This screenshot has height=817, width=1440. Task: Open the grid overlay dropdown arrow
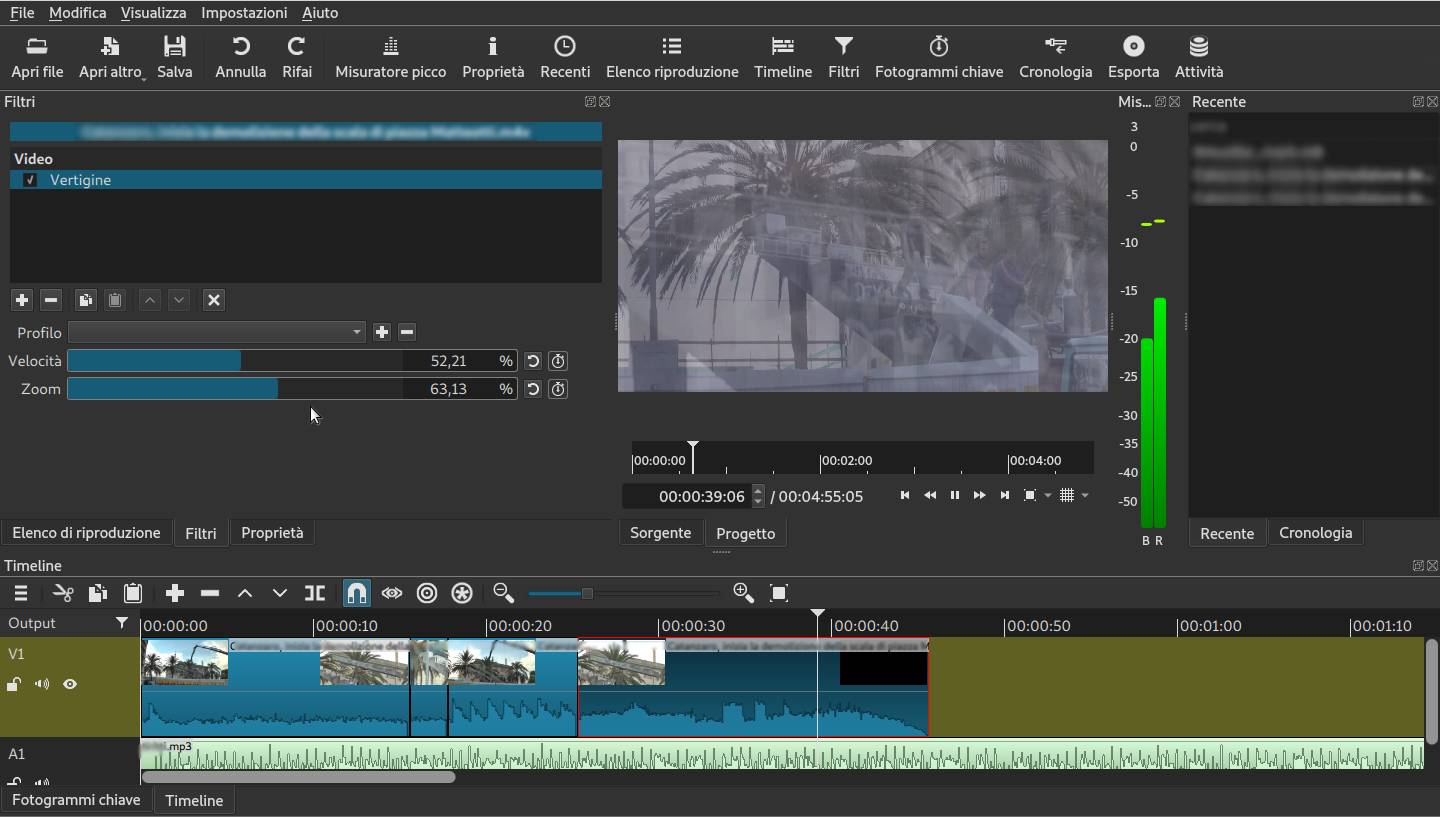(1085, 496)
